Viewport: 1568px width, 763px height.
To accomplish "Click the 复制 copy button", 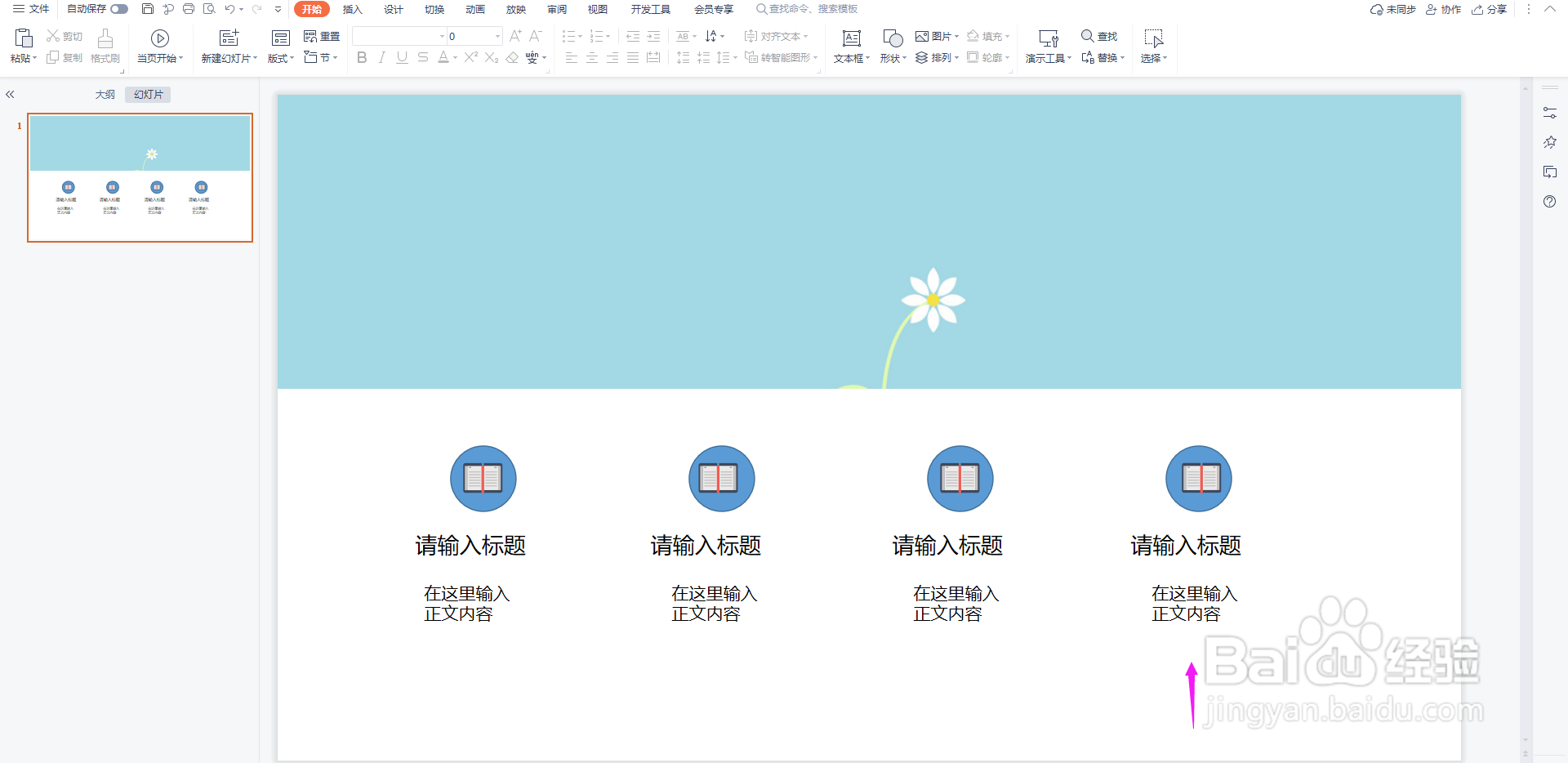I will pyautogui.click(x=65, y=58).
